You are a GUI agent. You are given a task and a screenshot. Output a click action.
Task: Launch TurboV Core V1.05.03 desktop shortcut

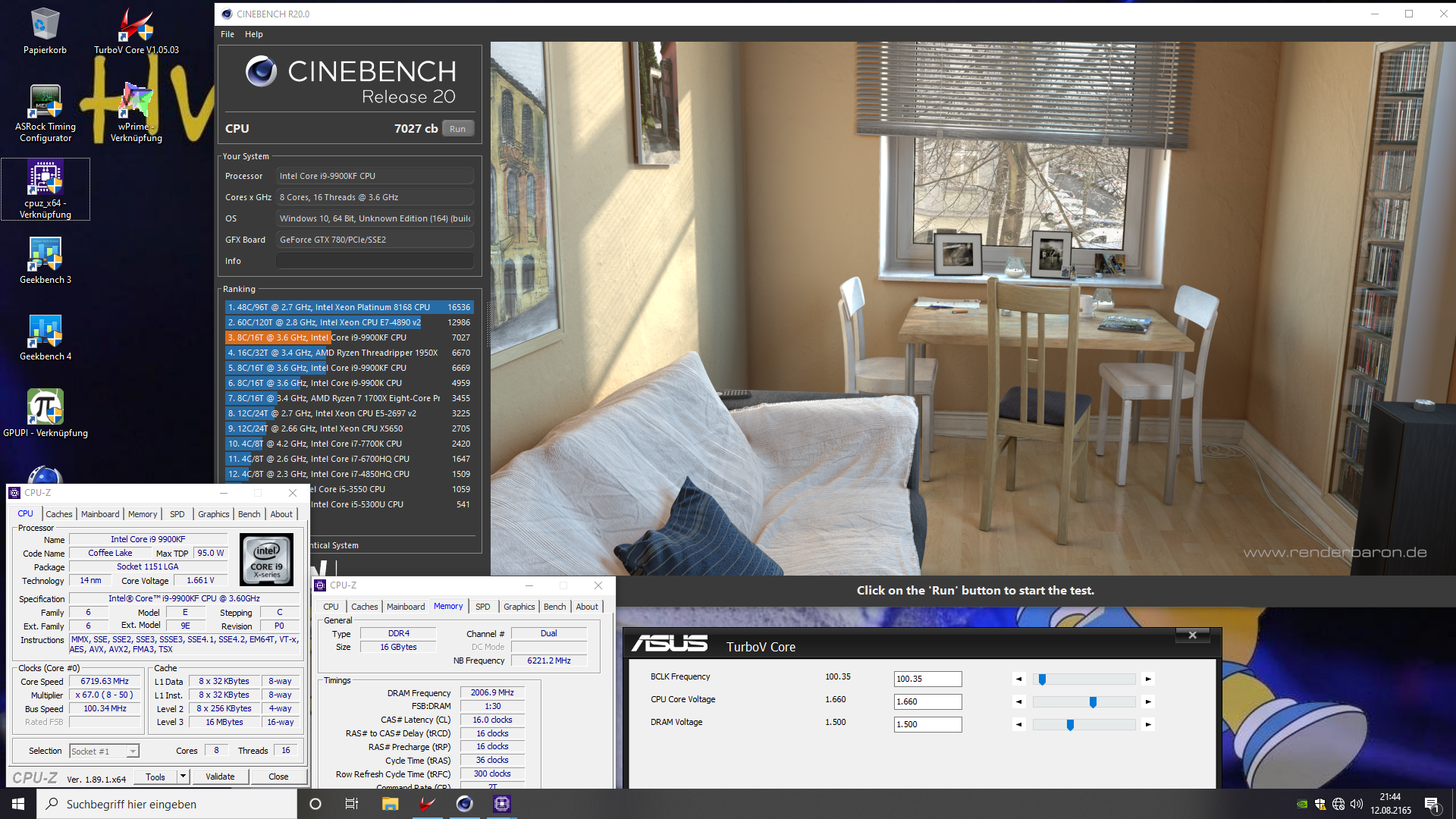[x=136, y=30]
